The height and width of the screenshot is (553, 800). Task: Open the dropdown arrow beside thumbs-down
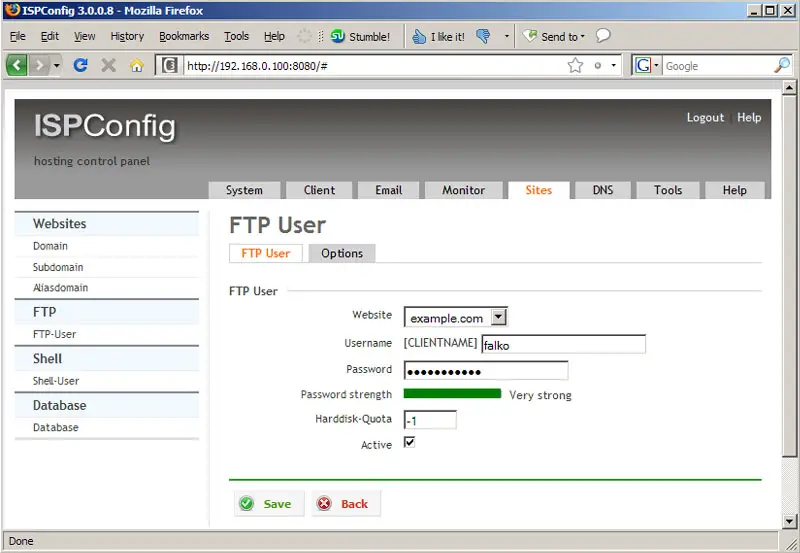[506, 36]
